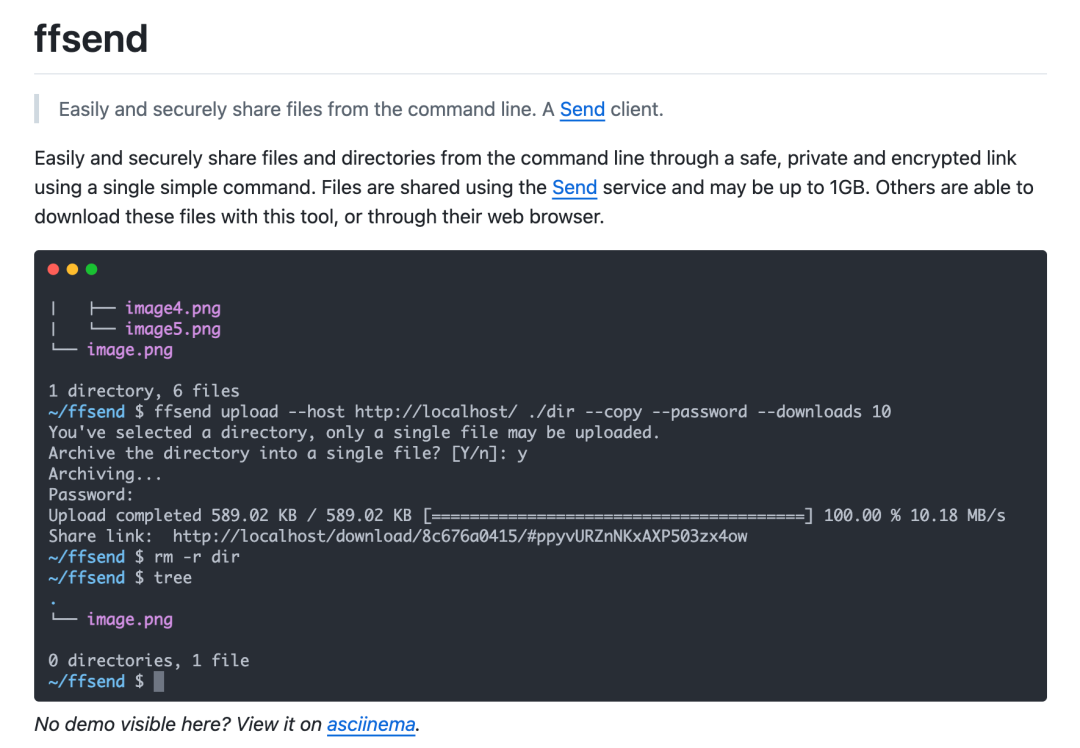Click image.png above "0 directories, 1 file"

pyautogui.click(x=129, y=619)
